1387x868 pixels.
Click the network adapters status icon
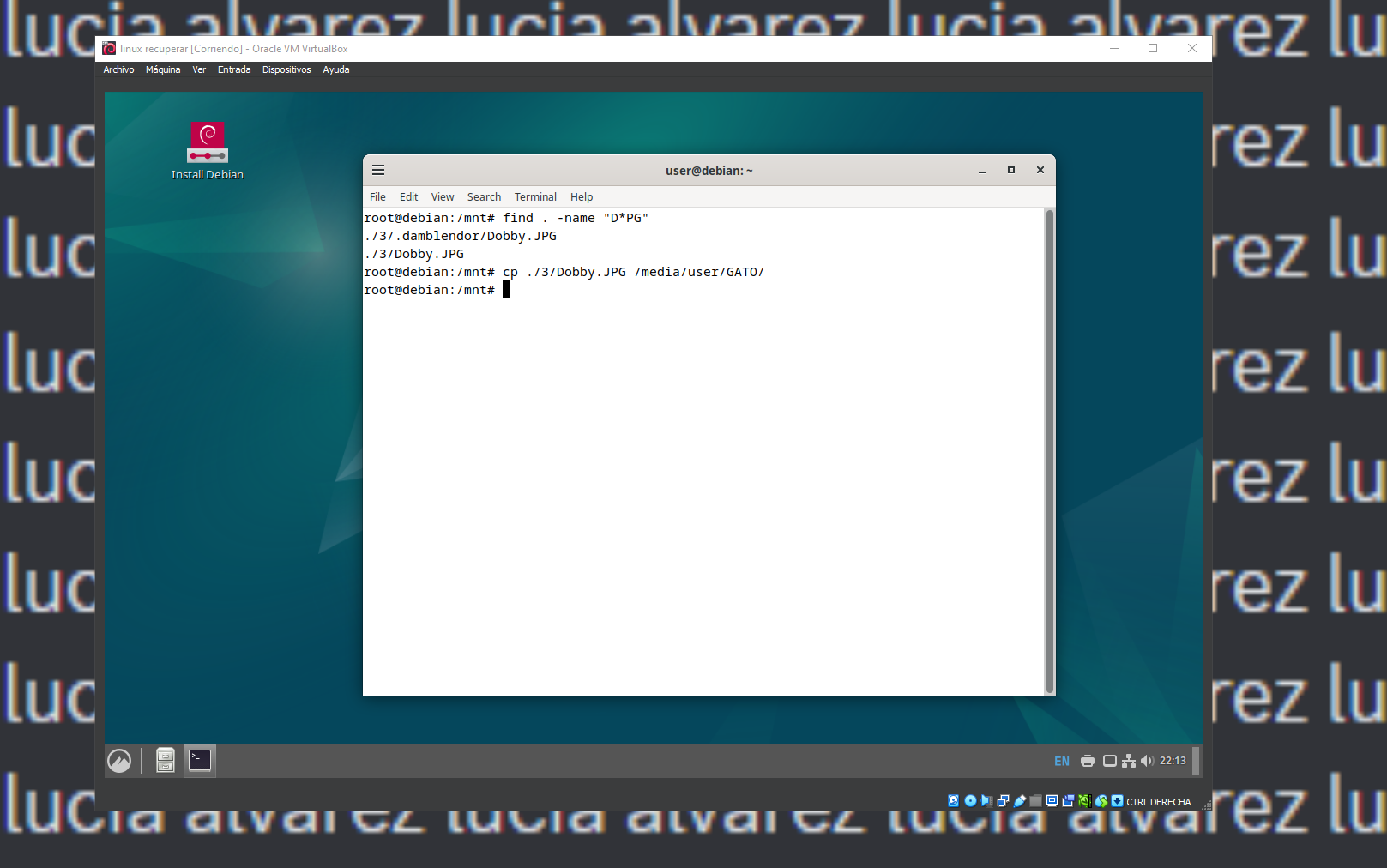1004,800
